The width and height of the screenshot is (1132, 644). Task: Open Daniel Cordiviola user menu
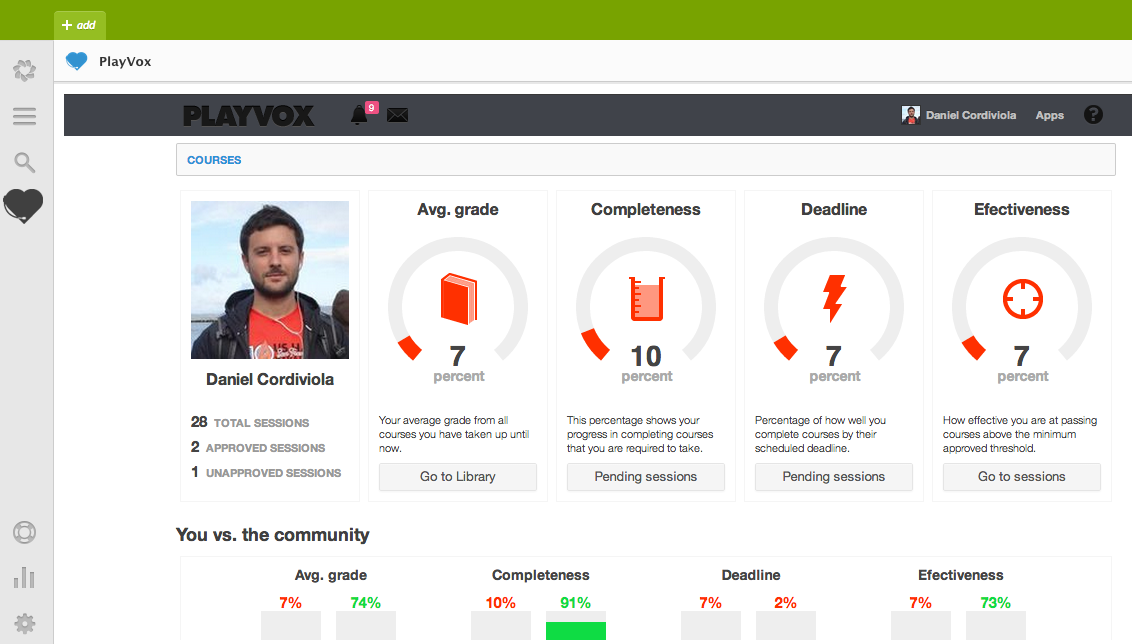click(971, 116)
